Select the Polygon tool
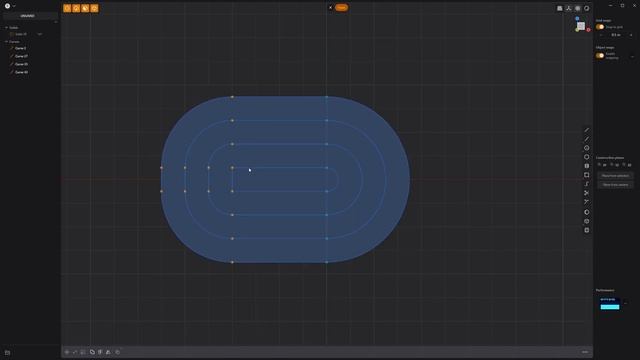 [587, 157]
